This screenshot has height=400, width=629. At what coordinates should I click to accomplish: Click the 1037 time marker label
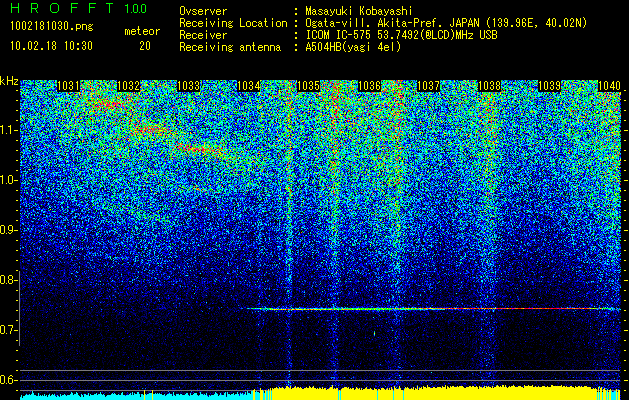[x=429, y=86]
